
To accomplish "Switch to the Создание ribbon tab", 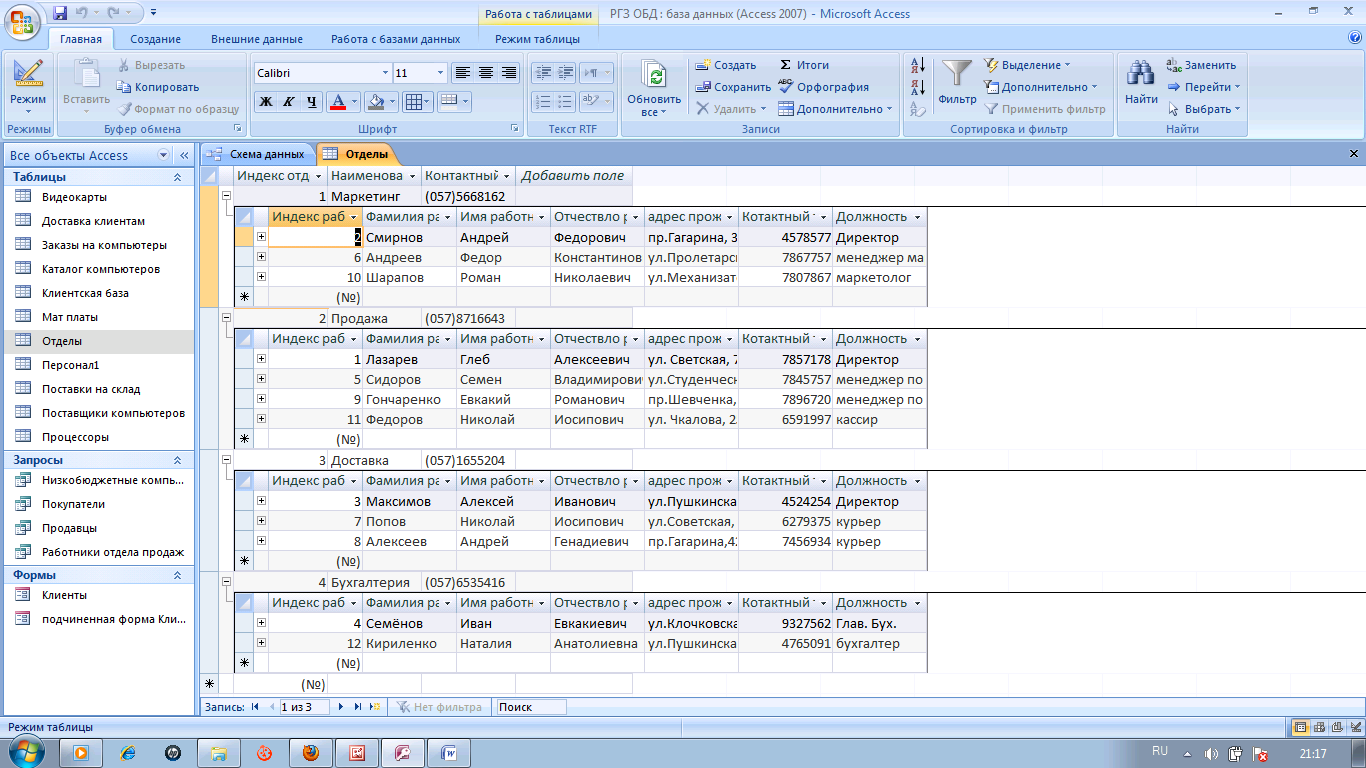I will pos(155,39).
